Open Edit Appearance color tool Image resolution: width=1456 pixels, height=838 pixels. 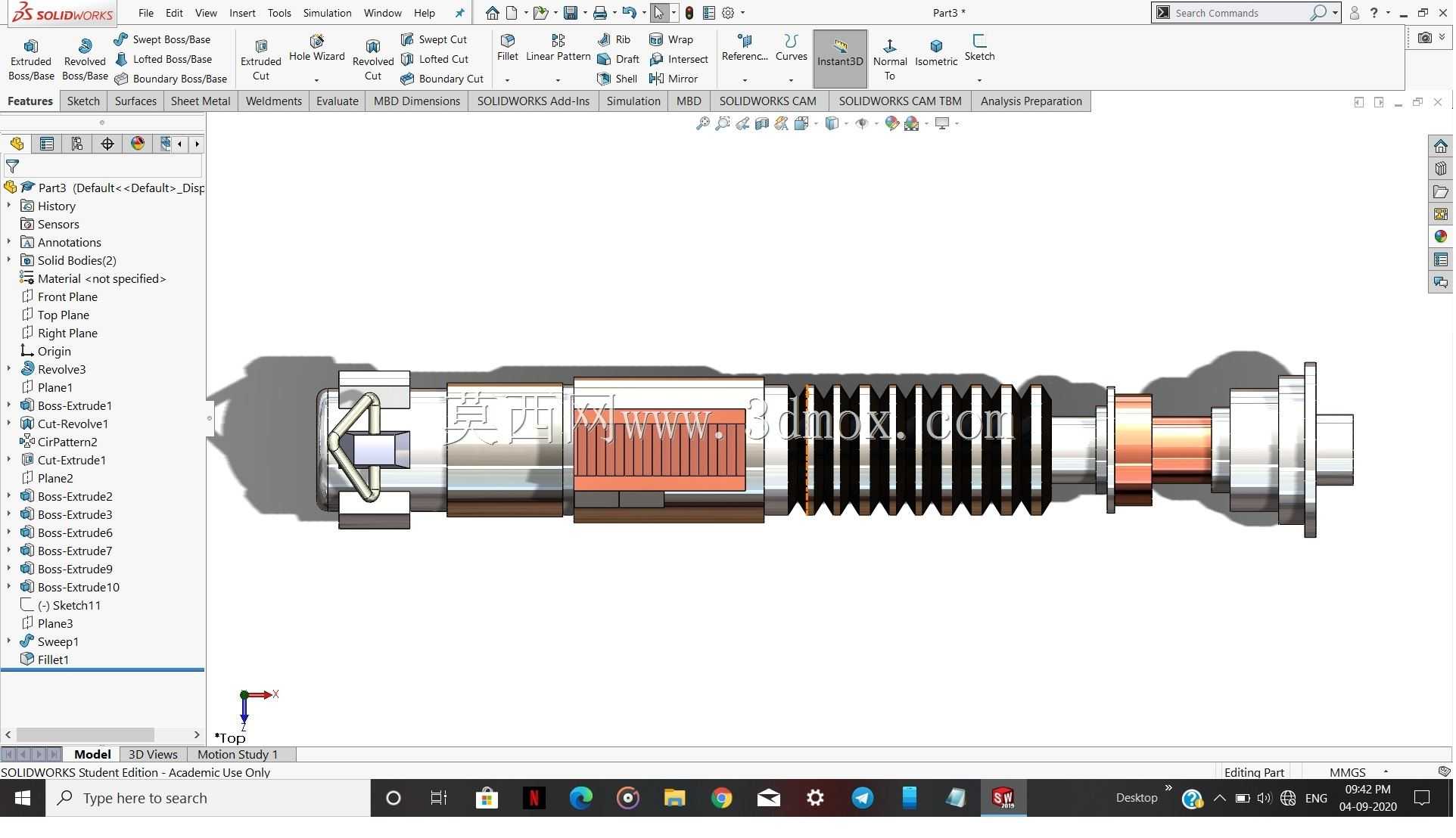(x=892, y=123)
